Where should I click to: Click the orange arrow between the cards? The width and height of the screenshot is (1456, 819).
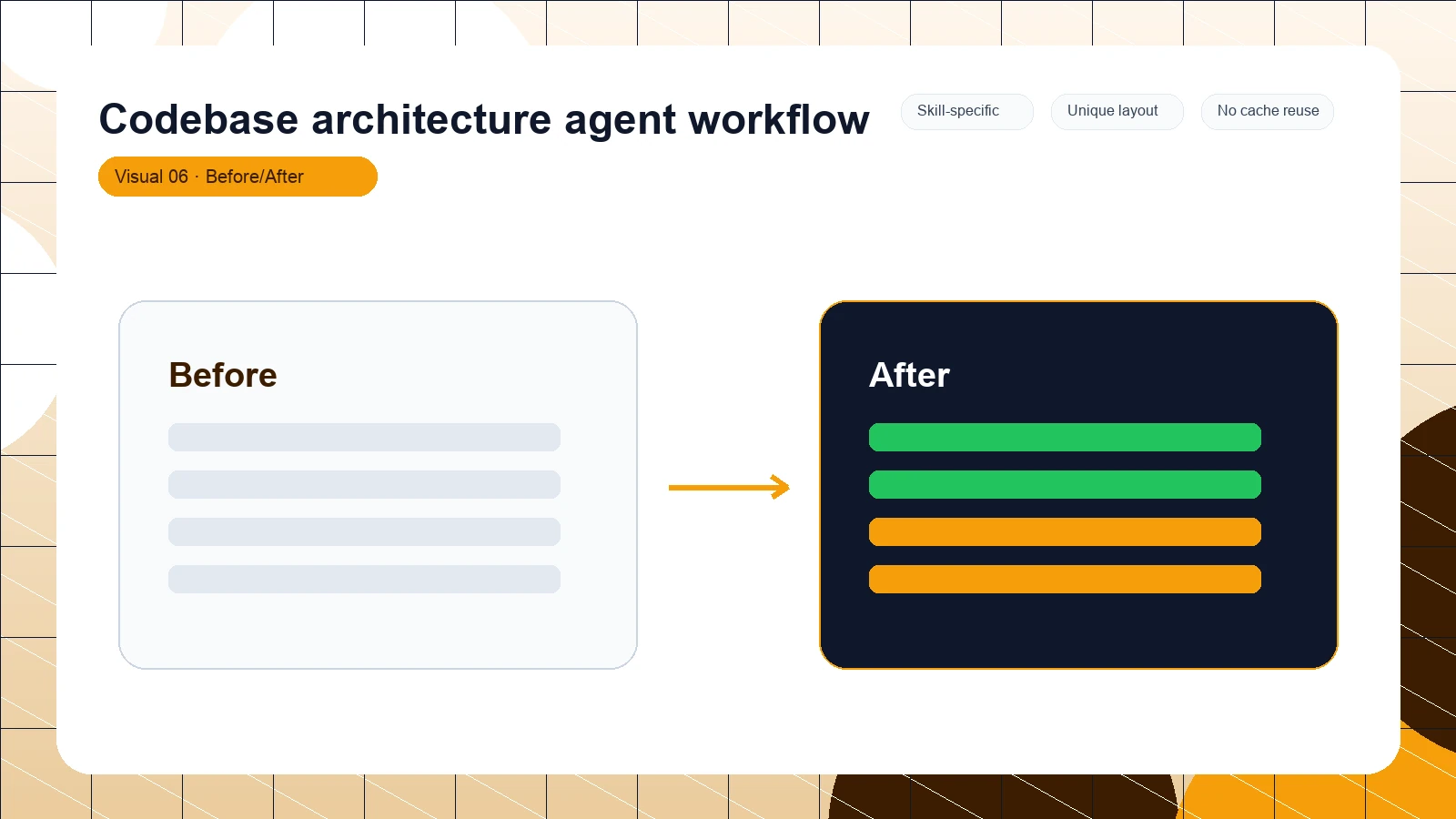pyautogui.click(x=729, y=488)
